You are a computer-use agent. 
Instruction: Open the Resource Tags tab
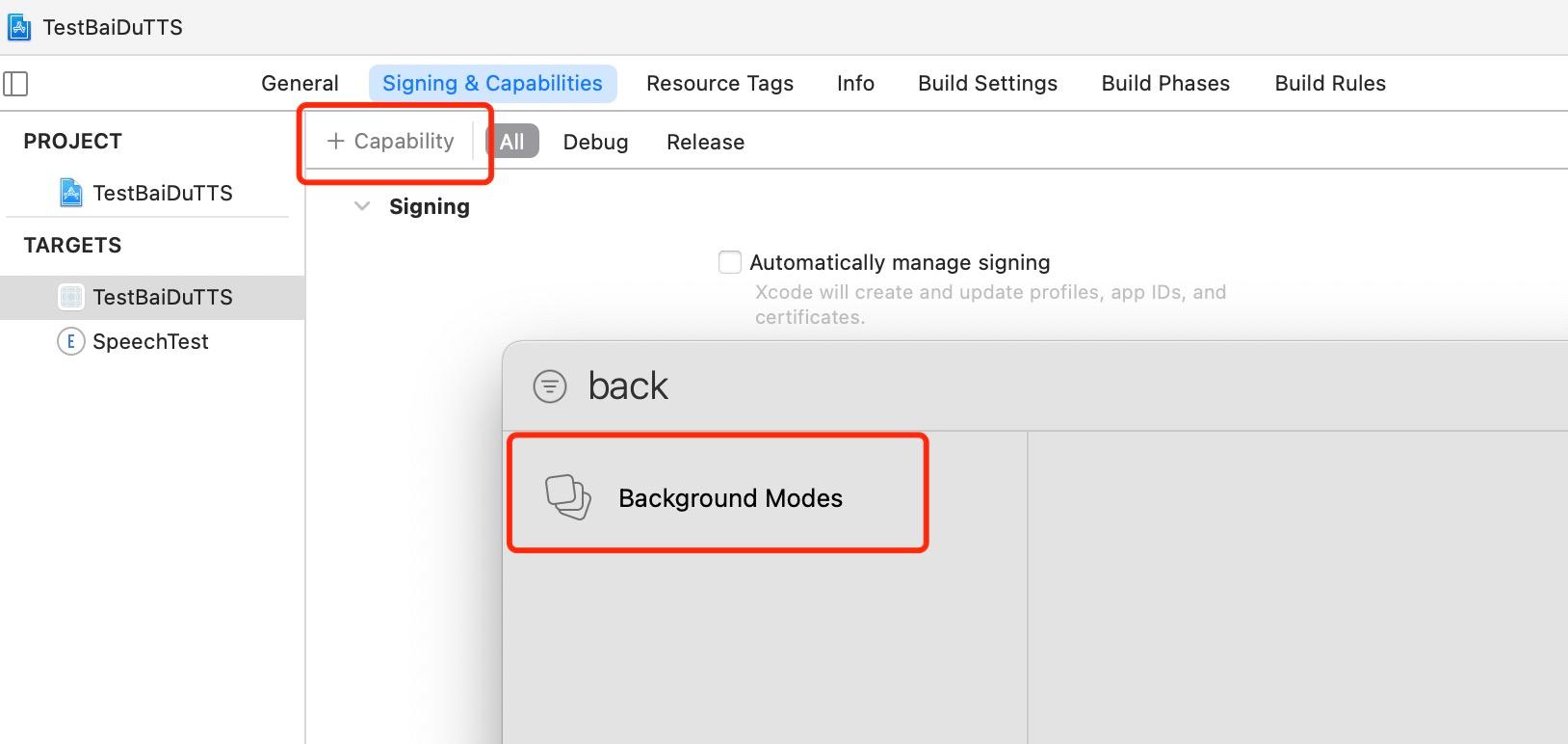719,84
